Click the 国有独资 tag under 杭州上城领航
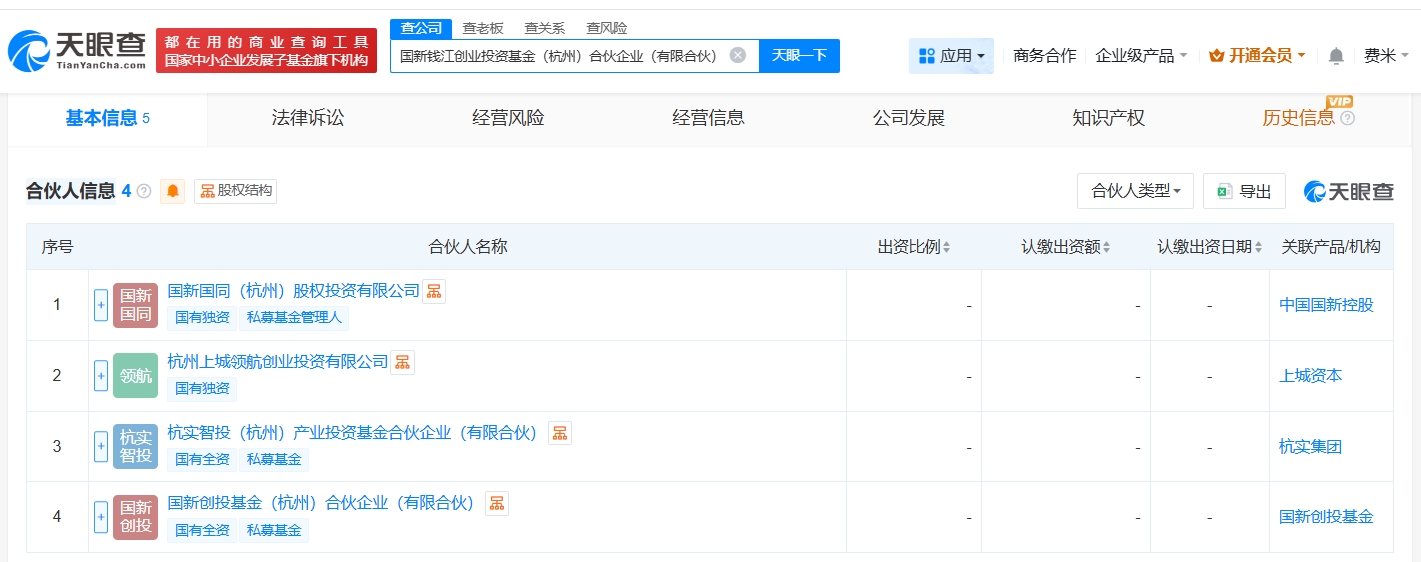 [202, 388]
